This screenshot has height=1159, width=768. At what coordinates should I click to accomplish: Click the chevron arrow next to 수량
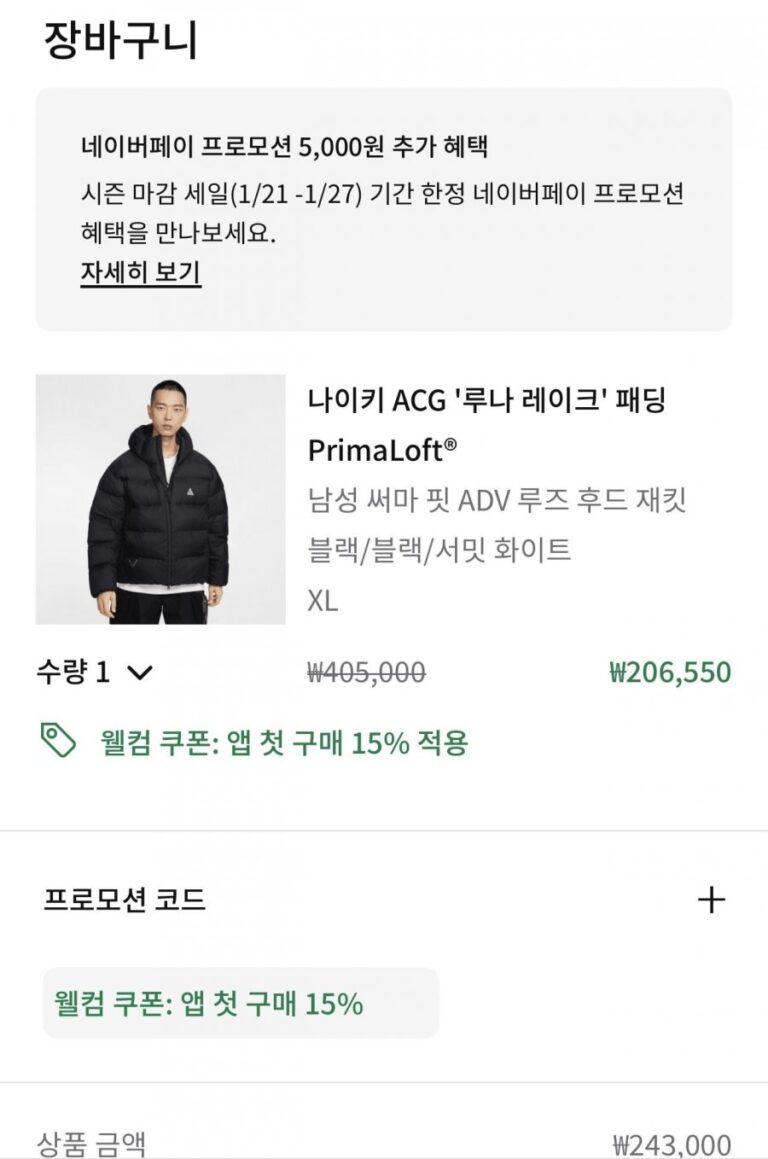[x=140, y=673]
